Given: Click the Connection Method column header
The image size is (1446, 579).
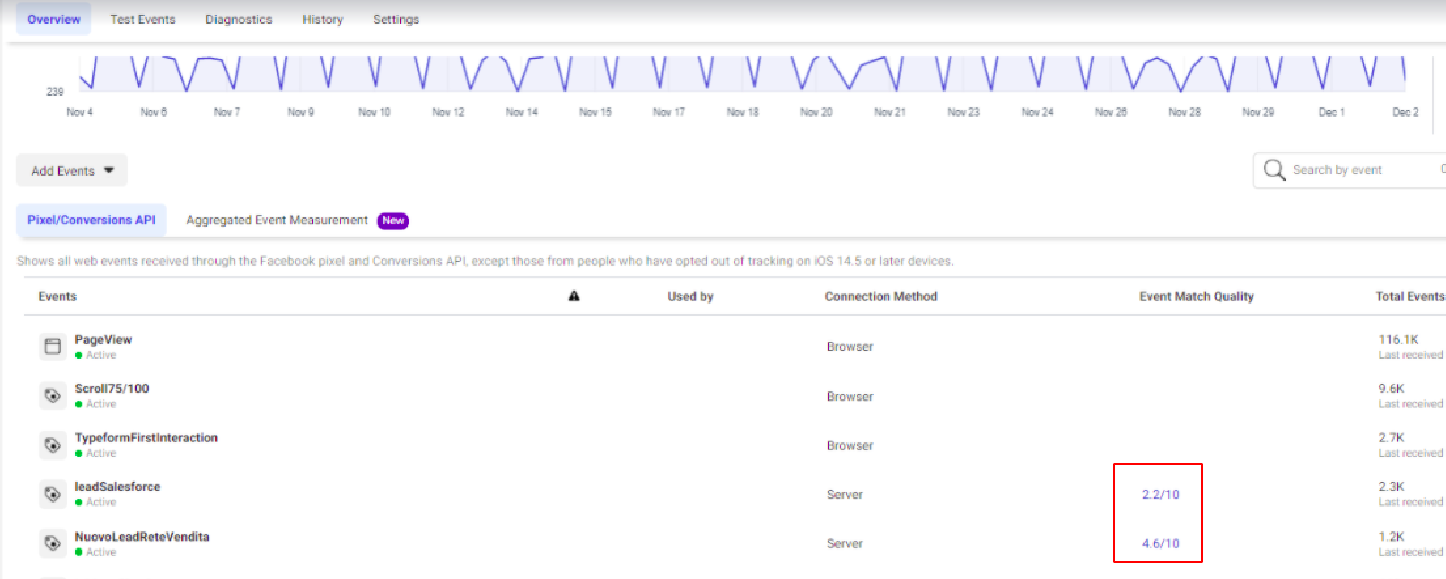Looking at the screenshot, I should (x=881, y=296).
